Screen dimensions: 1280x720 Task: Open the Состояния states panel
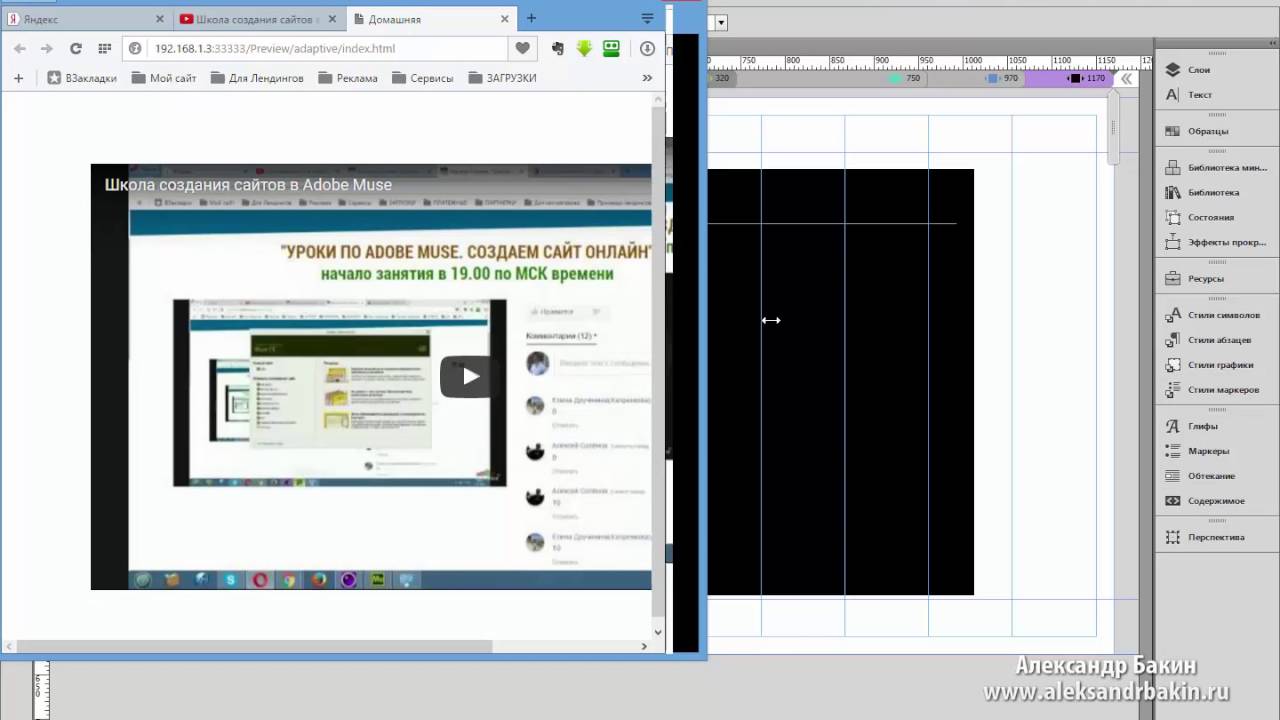1199,217
